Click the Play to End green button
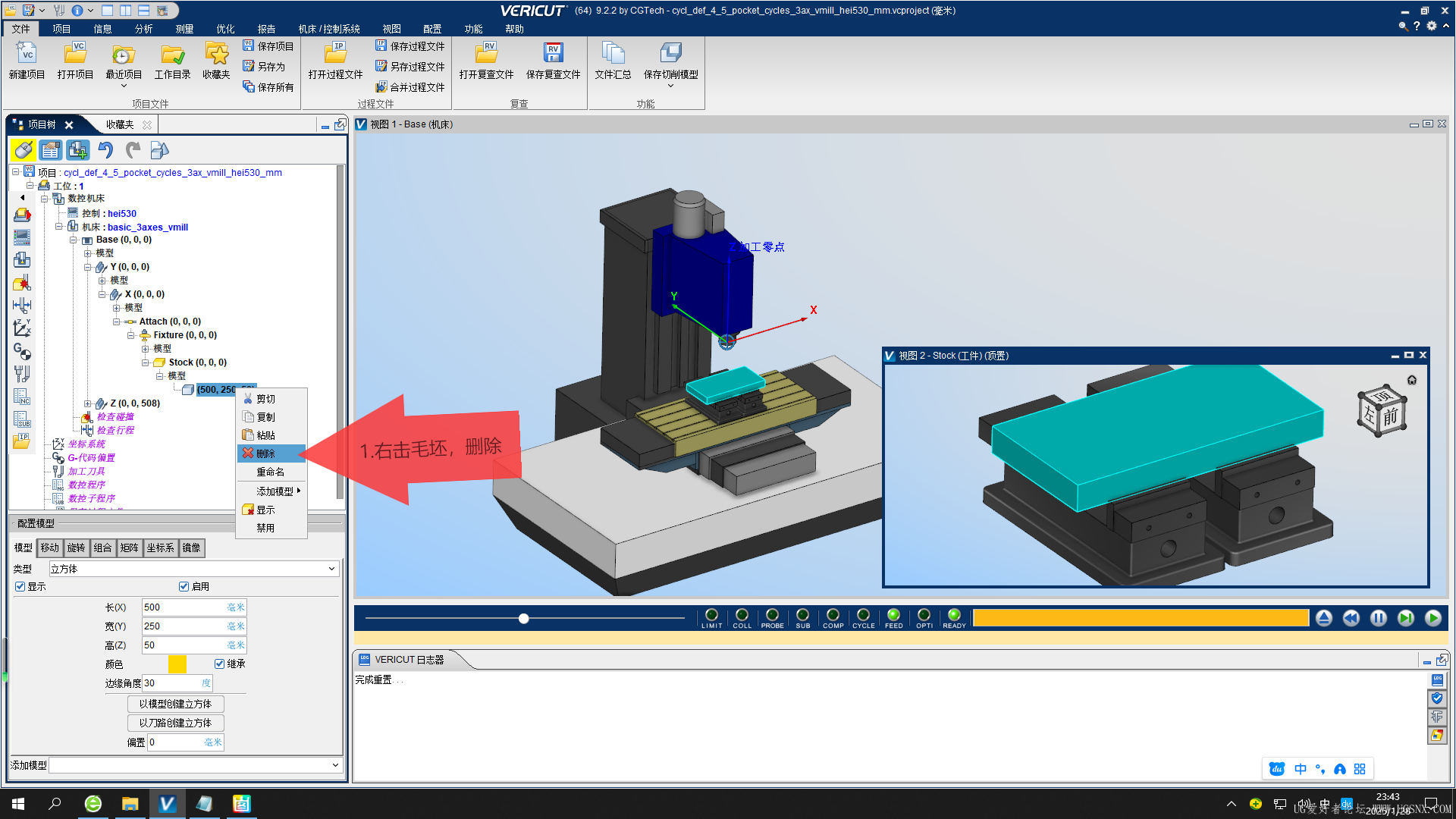1456x819 pixels. tap(1433, 618)
